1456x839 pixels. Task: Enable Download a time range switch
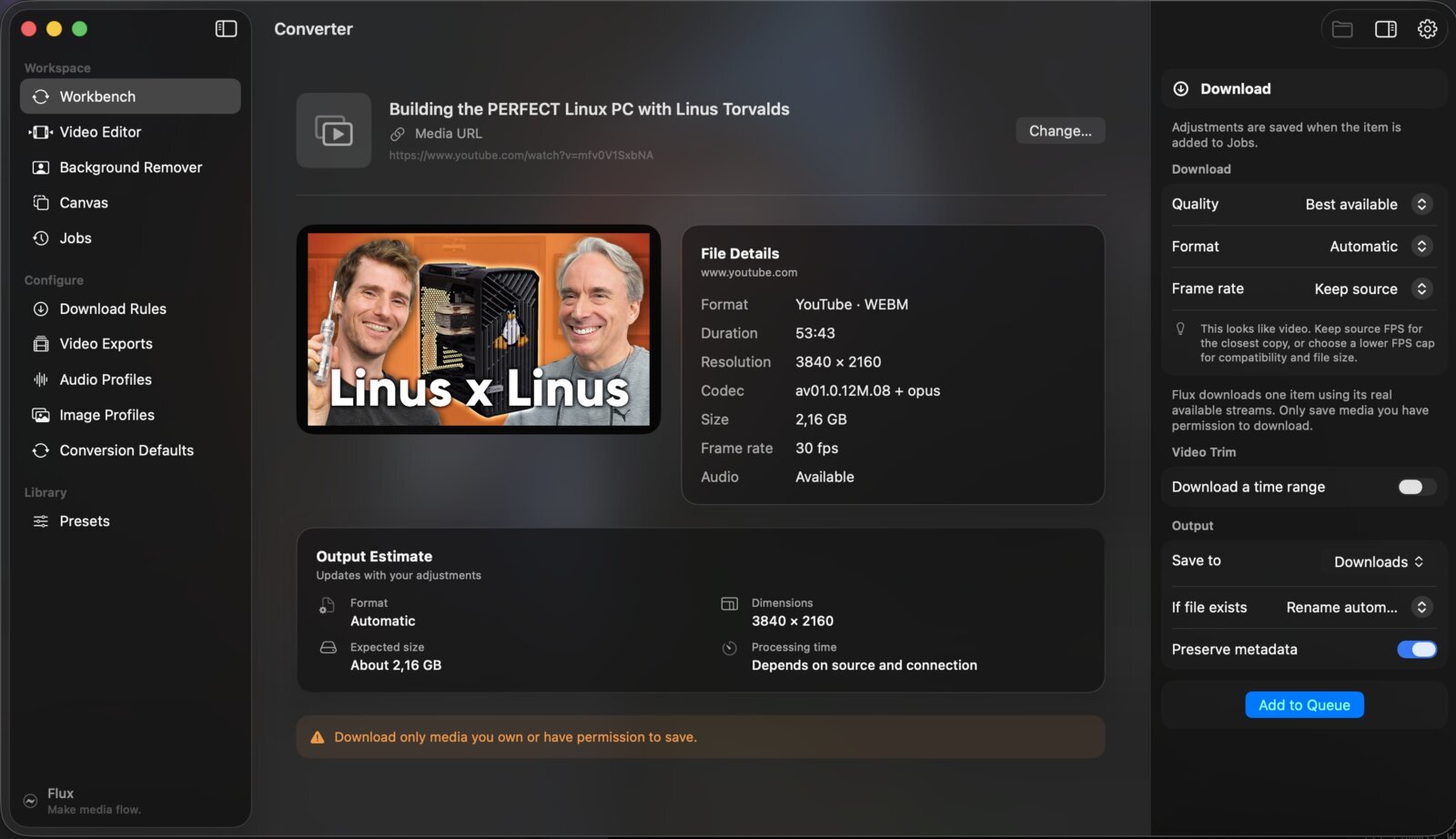pos(1416,487)
